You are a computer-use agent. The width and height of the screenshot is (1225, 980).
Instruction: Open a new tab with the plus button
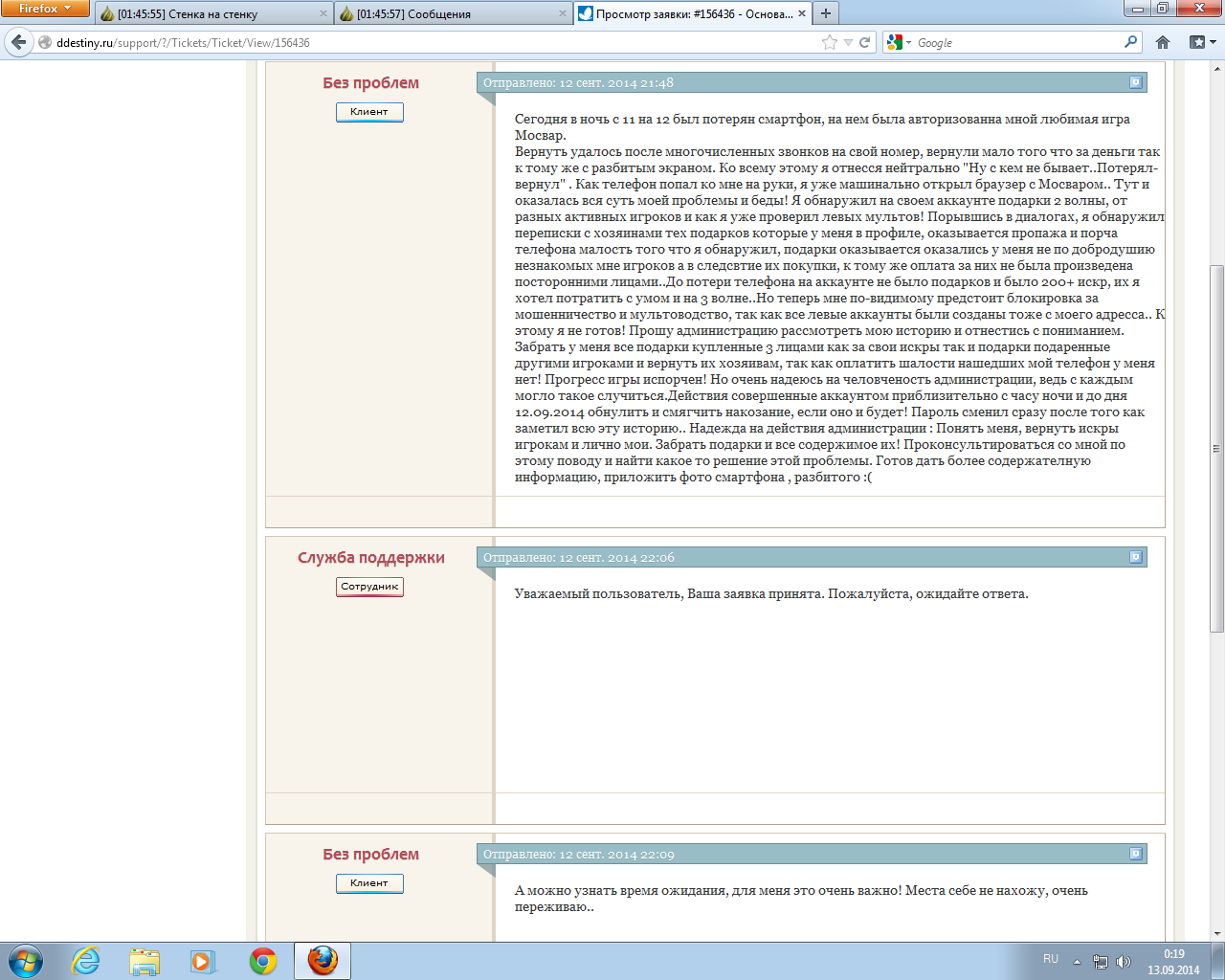click(x=826, y=13)
